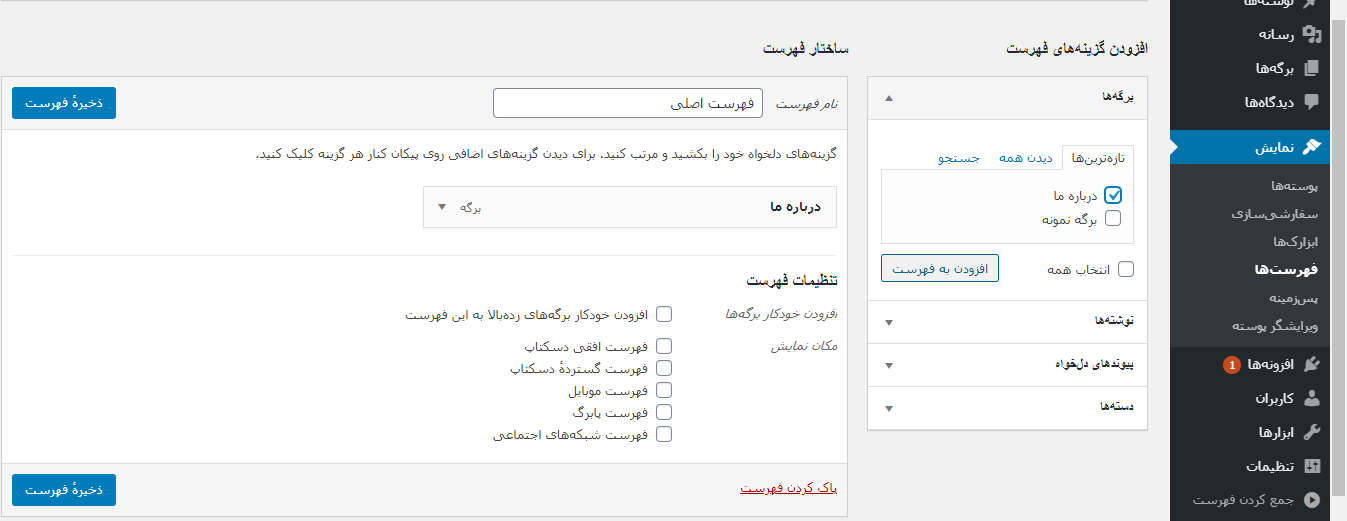This screenshot has width=1347, height=521.
Task: Check فهرست پابرگ location
Action: [664, 412]
